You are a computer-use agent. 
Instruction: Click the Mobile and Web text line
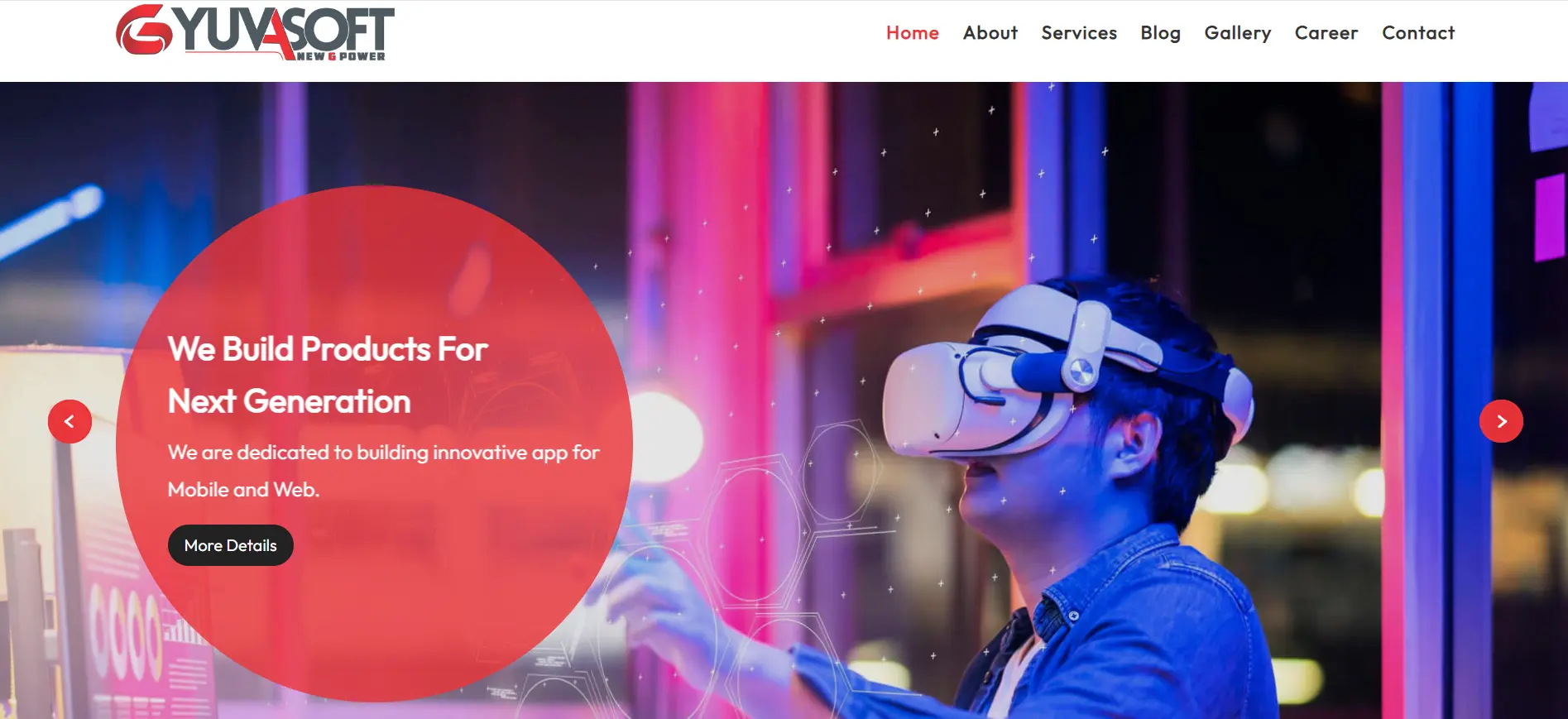coord(243,489)
